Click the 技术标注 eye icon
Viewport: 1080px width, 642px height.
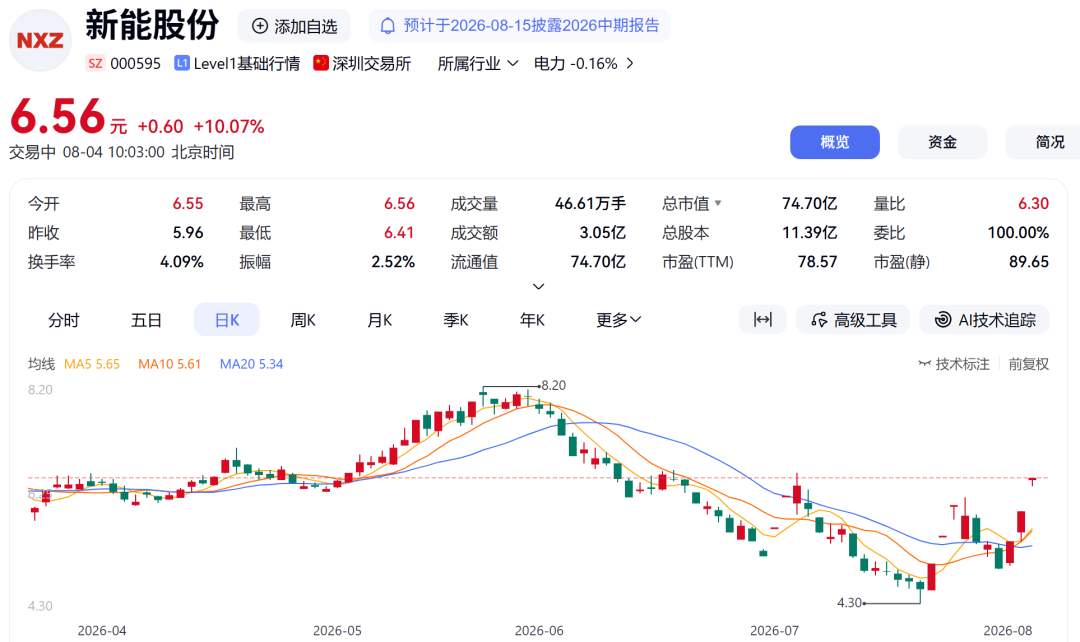[x=924, y=364]
